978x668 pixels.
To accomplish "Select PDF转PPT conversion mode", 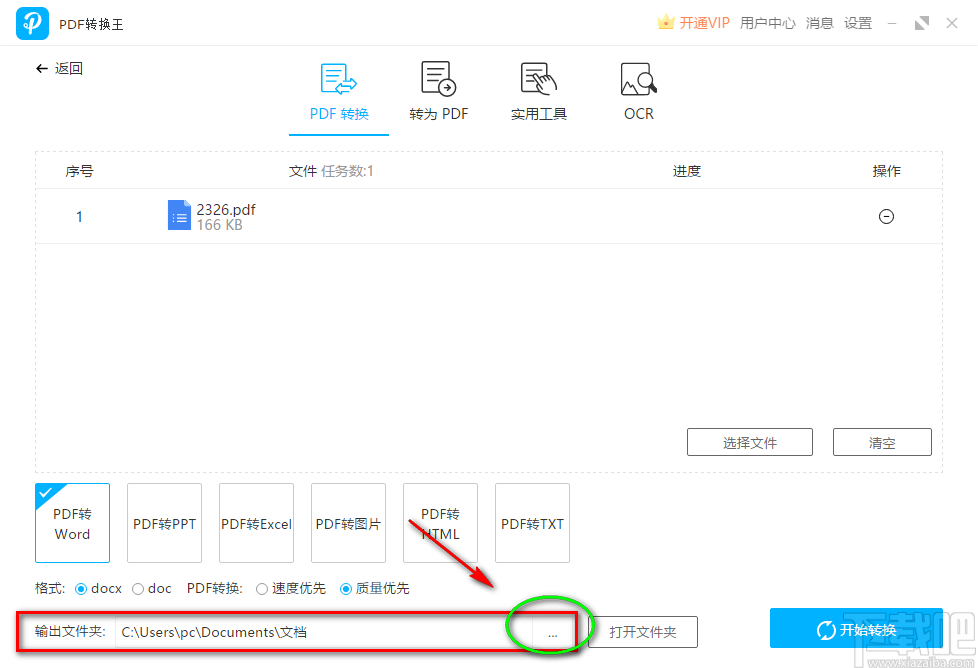I will 164,523.
